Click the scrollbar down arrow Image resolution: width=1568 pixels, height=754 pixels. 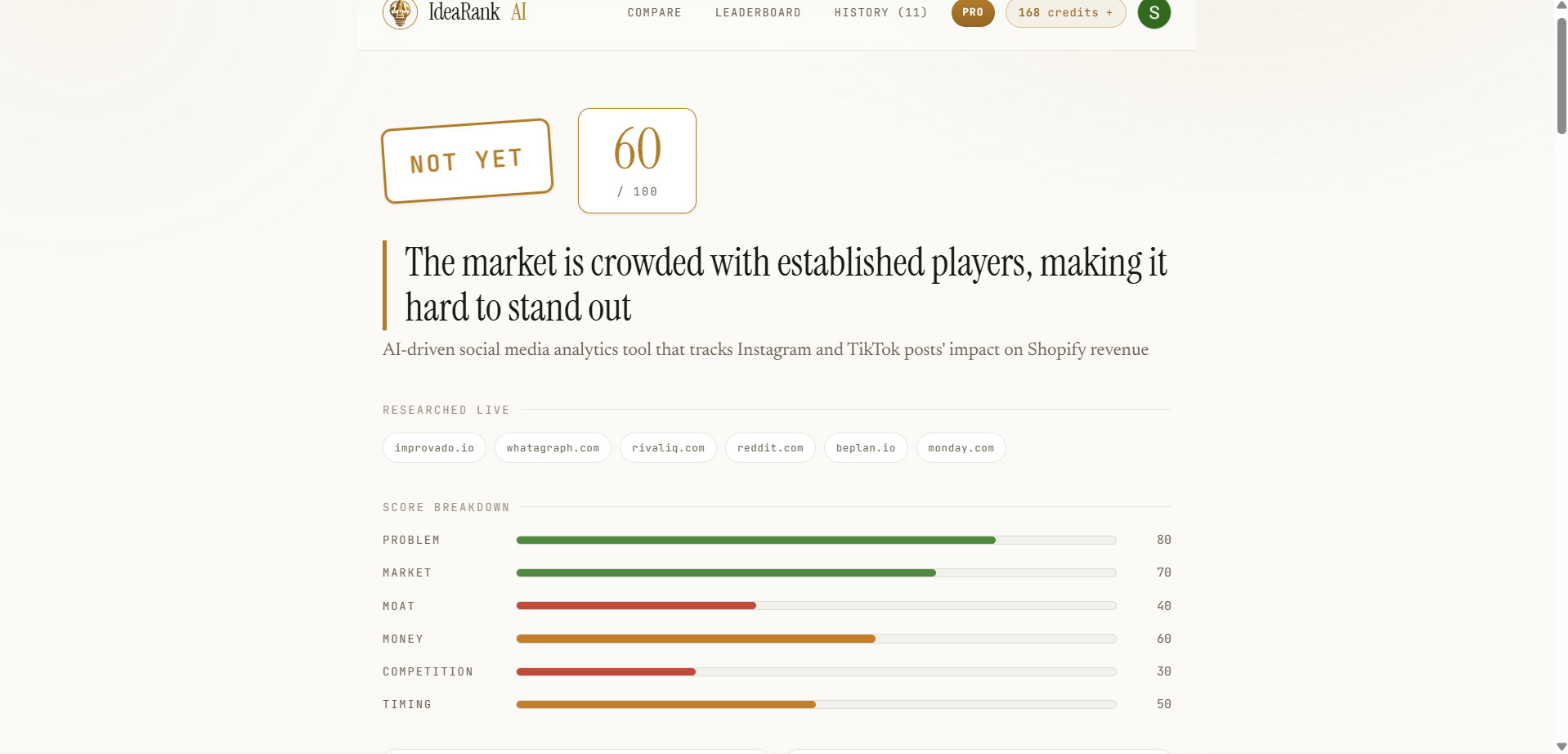(1561, 747)
